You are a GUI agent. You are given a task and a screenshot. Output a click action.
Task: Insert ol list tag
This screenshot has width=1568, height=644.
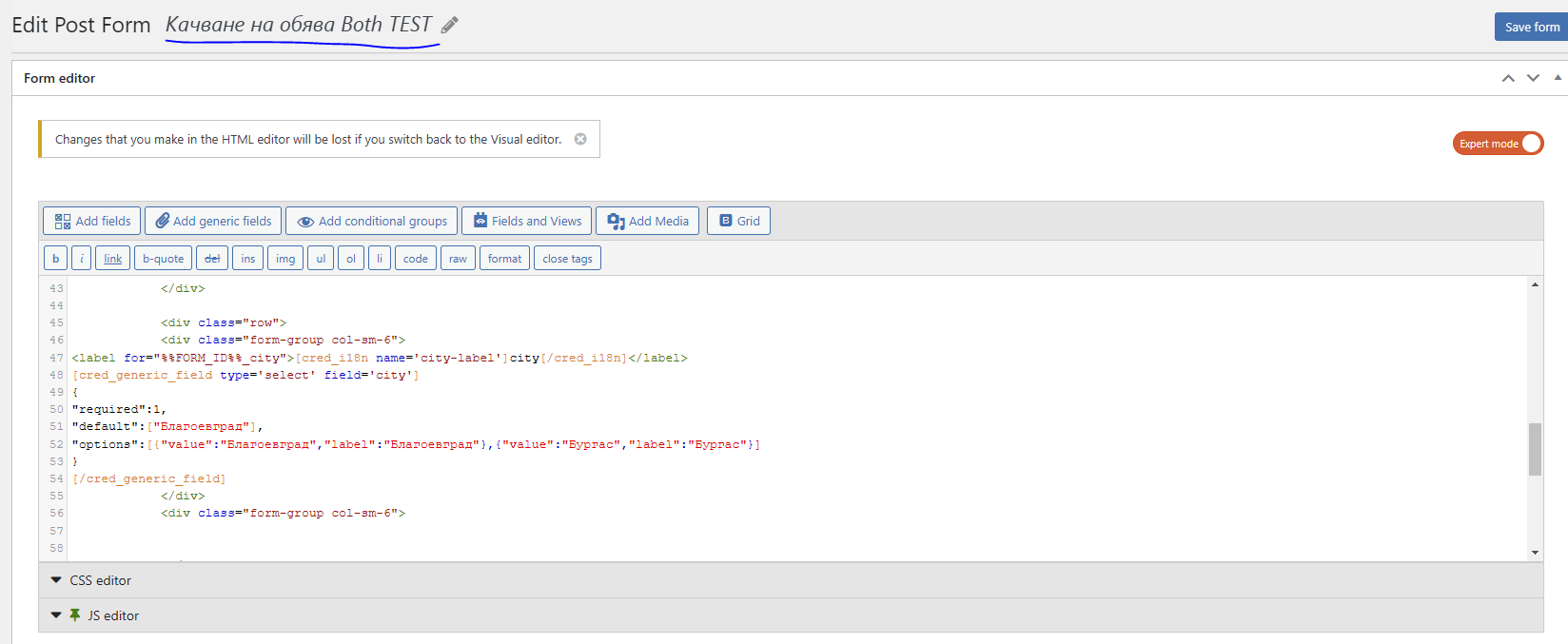(351, 258)
